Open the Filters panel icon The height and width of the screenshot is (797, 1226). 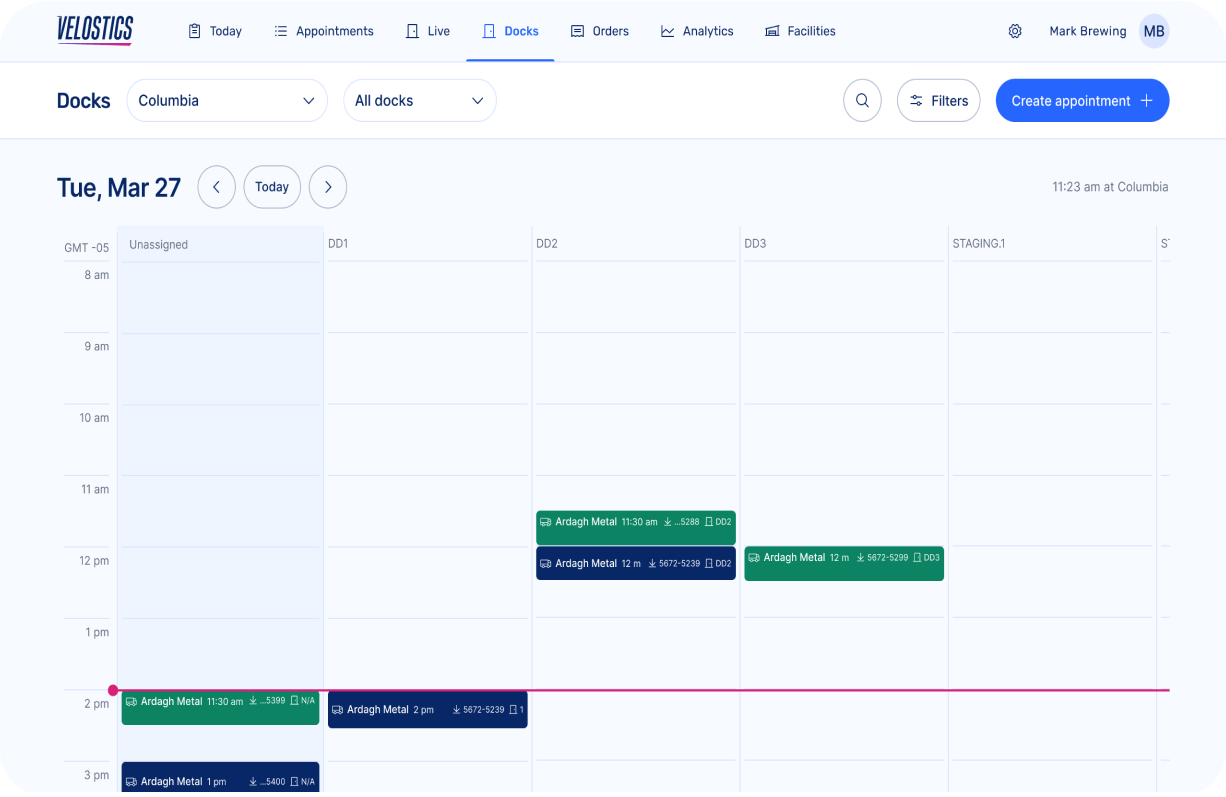tap(917, 100)
